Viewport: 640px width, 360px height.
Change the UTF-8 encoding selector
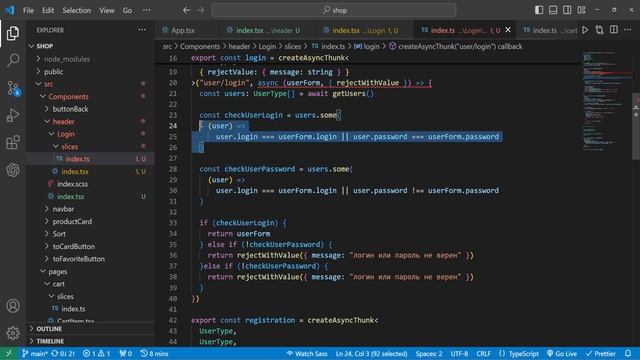click(459, 353)
